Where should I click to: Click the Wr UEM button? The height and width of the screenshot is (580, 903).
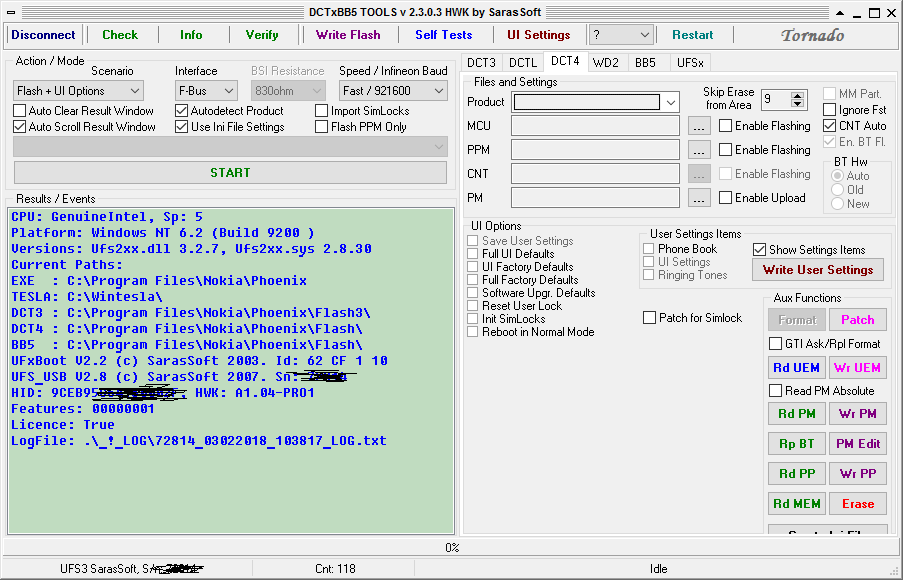point(857,368)
